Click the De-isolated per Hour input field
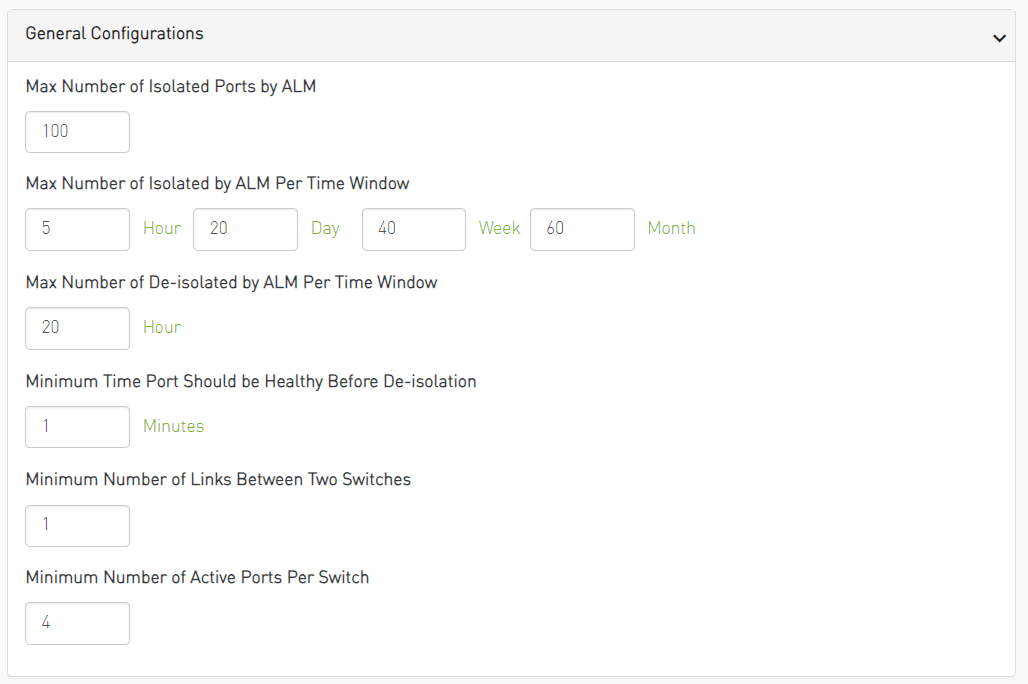 (x=77, y=328)
